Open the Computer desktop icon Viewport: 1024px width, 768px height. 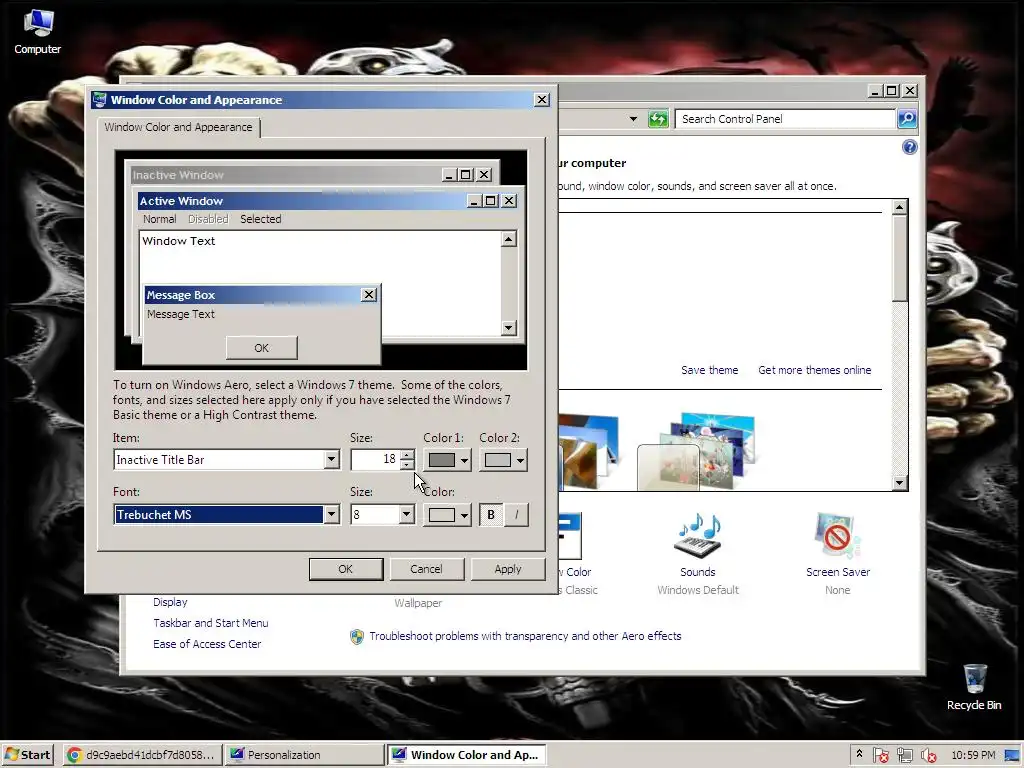[38, 31]
